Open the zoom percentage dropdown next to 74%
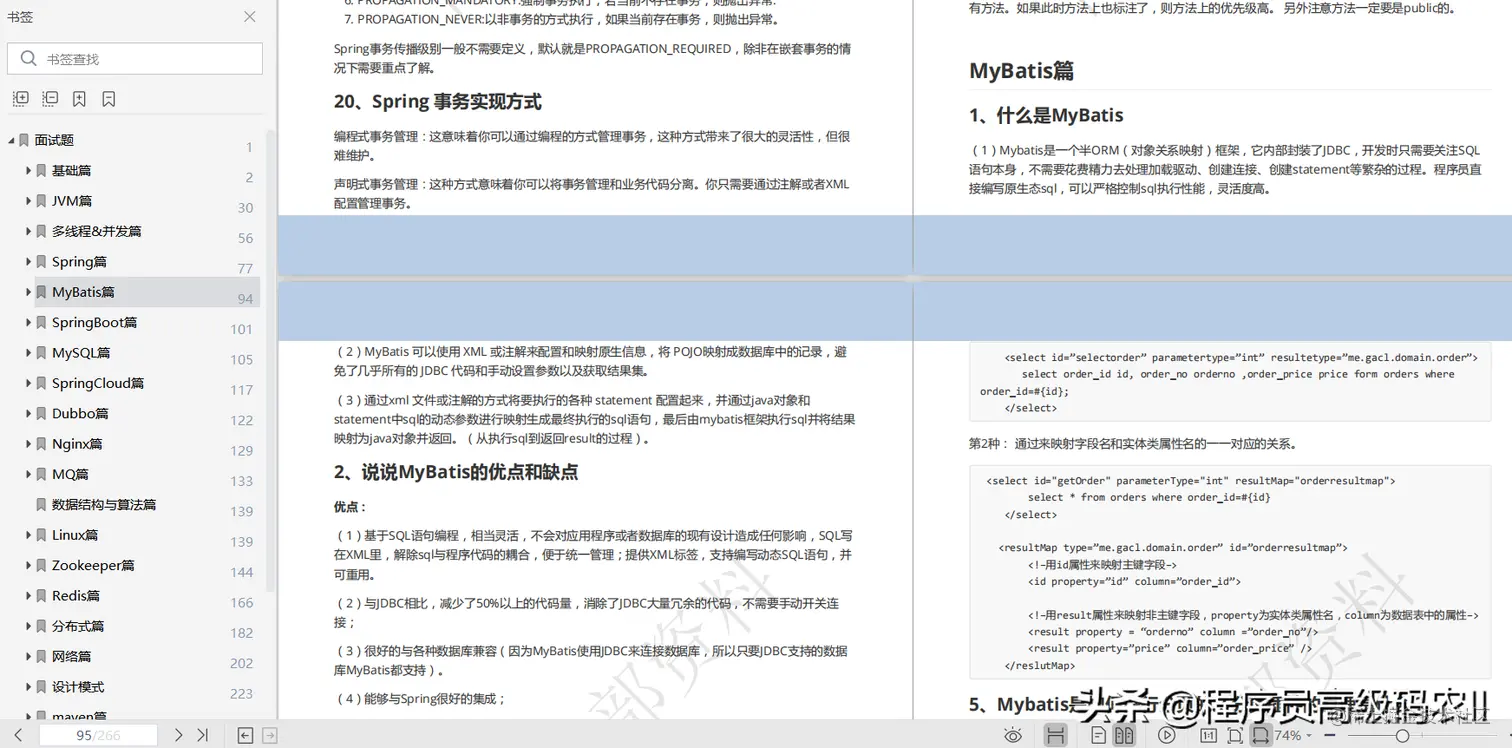 coord(1309,735)
